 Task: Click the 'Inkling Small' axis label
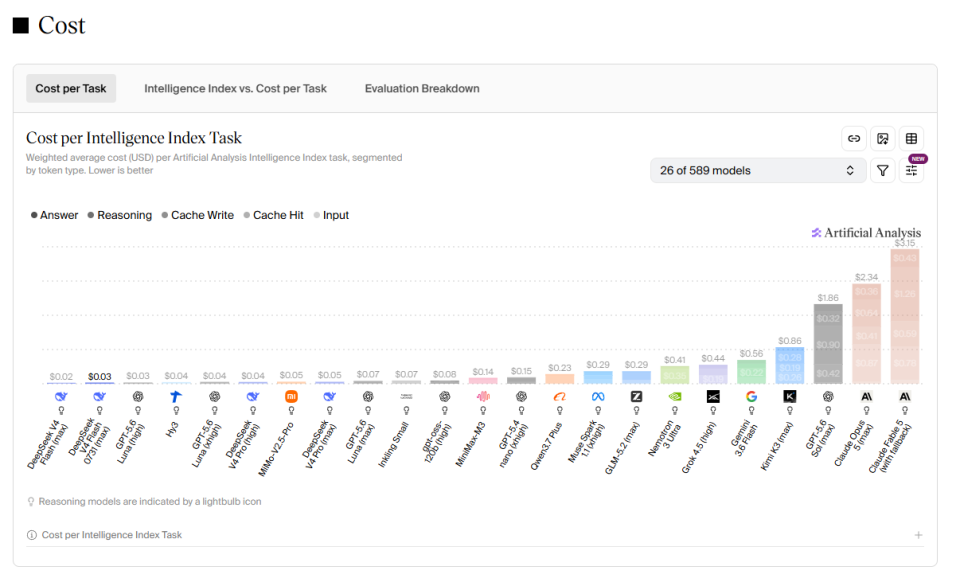click(394, 445)
